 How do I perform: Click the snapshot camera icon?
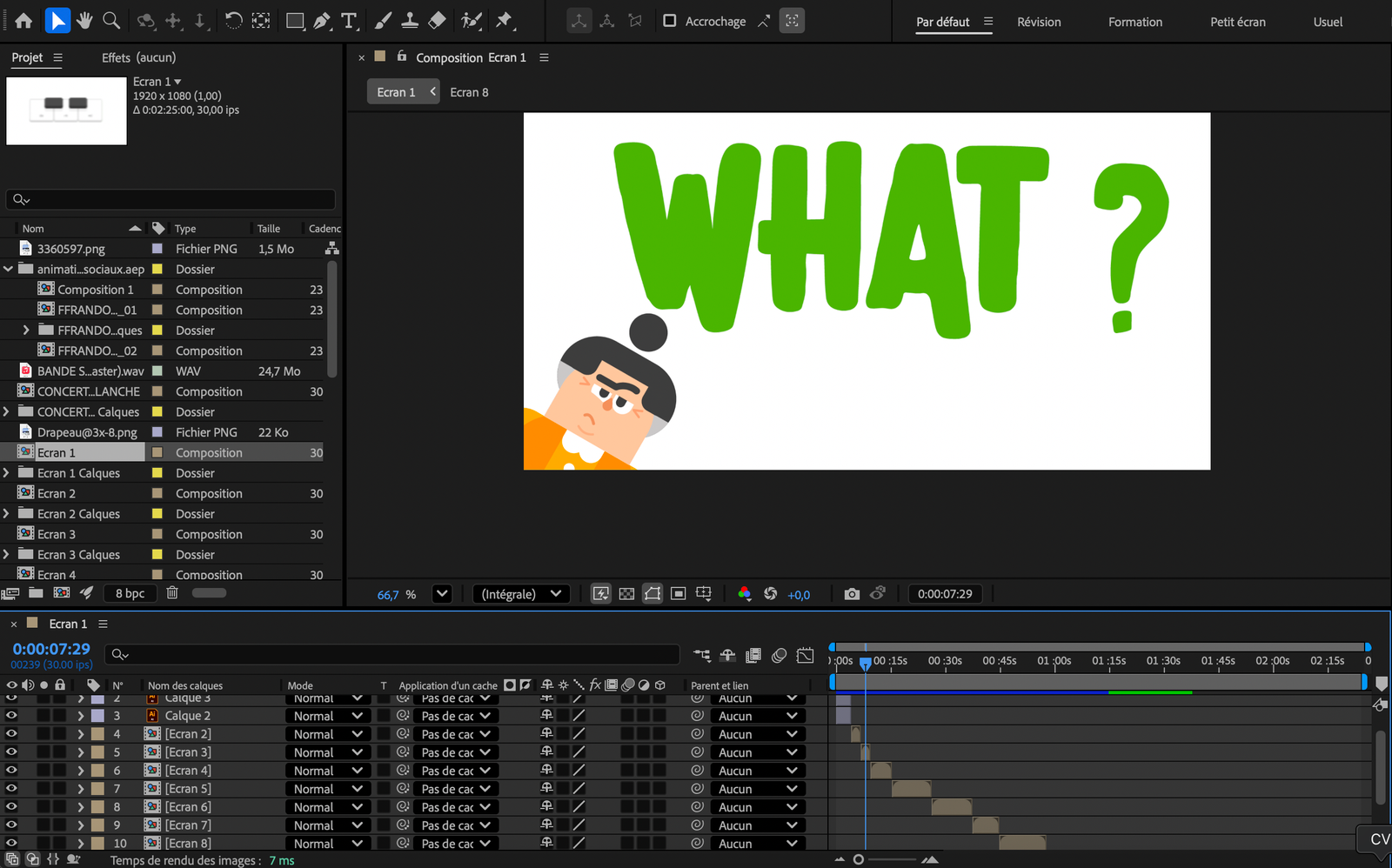point(852,594)
